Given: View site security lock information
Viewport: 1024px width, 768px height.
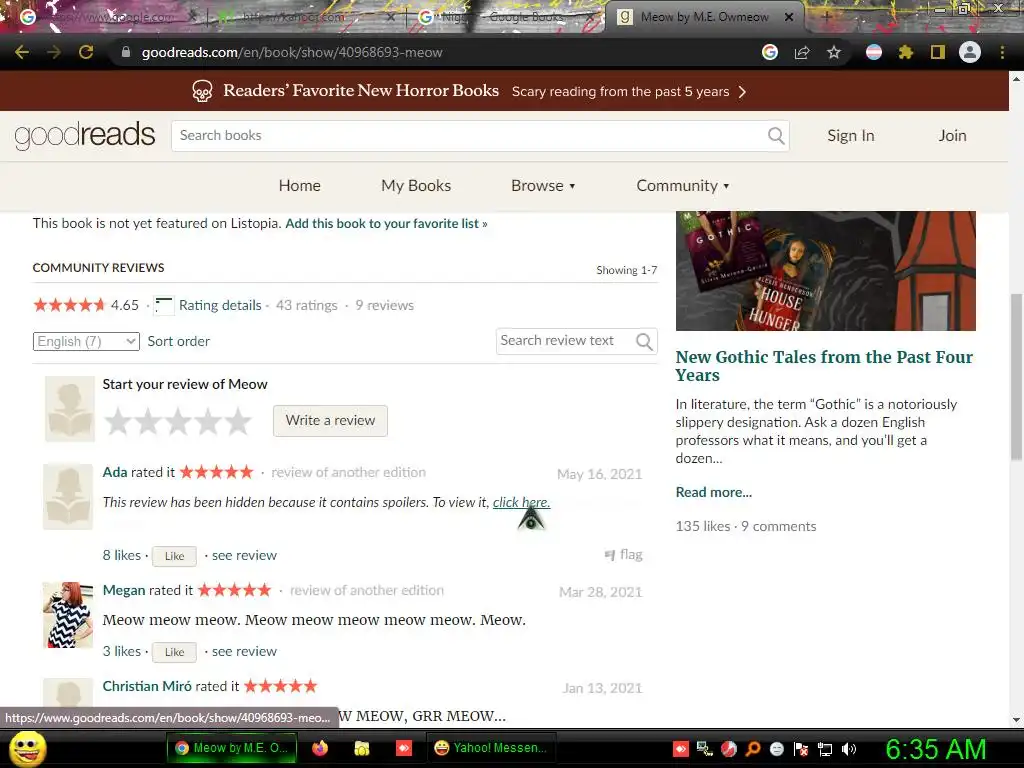Looking at the screenshot, I should [126, 52].
